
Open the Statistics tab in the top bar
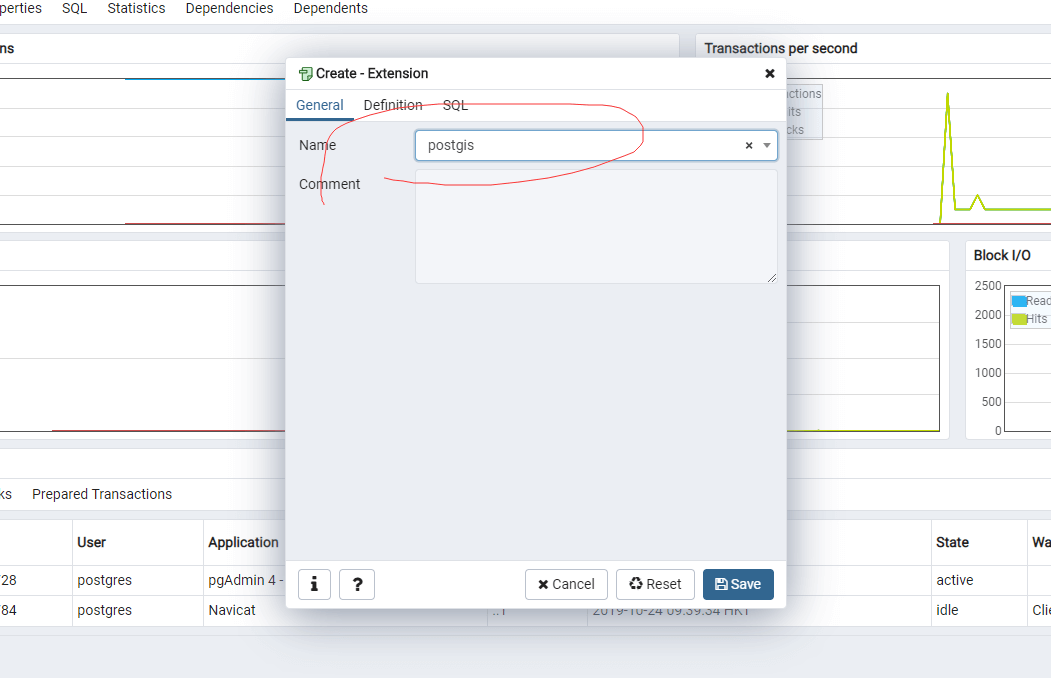(x=136, y=8)
